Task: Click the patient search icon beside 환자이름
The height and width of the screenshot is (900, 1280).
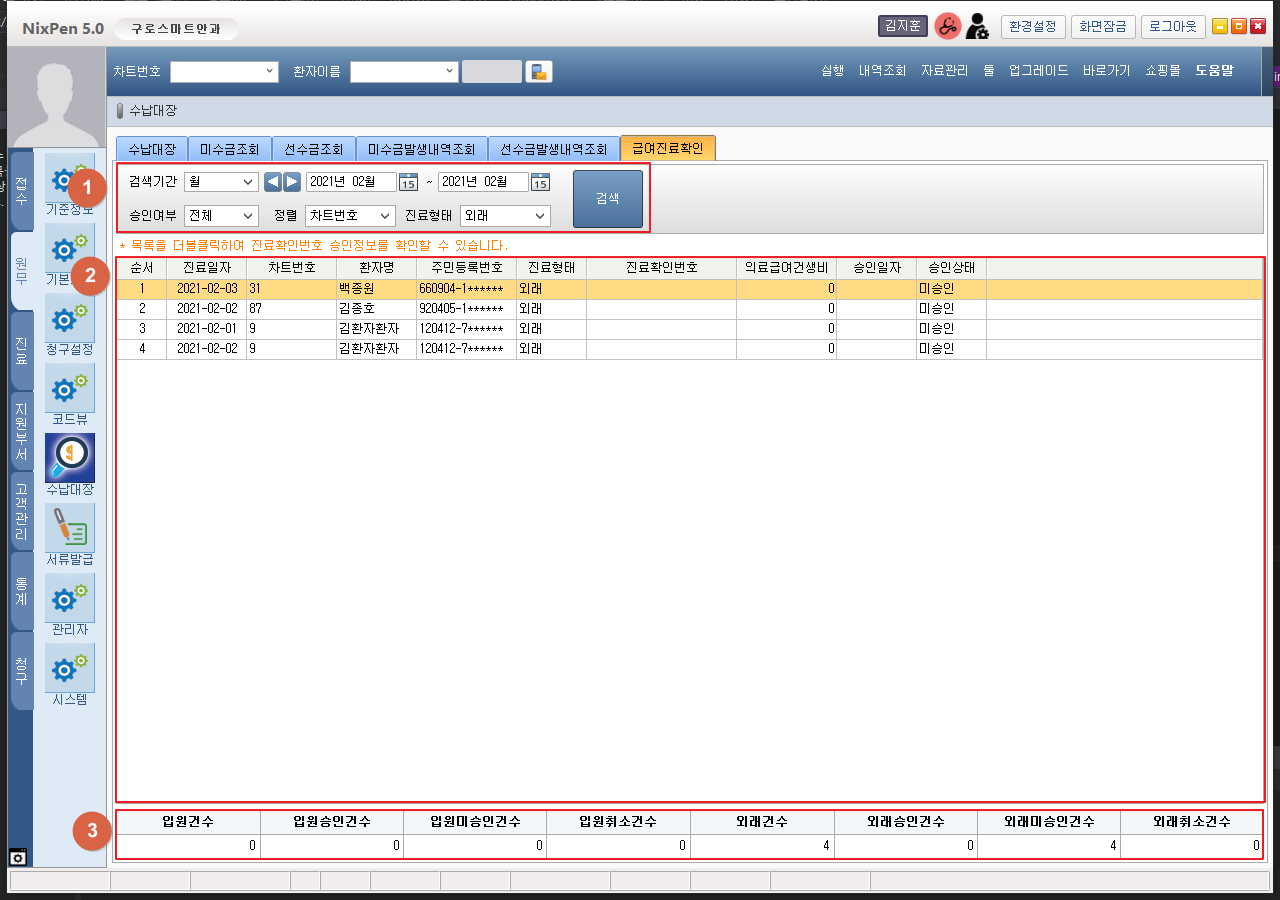Action: point(539,72)
